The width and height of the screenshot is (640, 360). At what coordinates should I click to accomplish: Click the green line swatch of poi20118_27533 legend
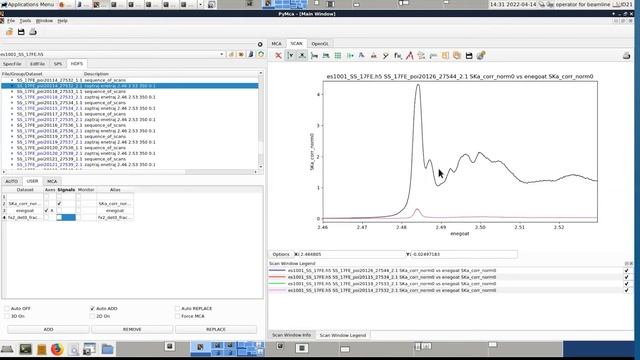pyautogui.click(x=277, y=283)
